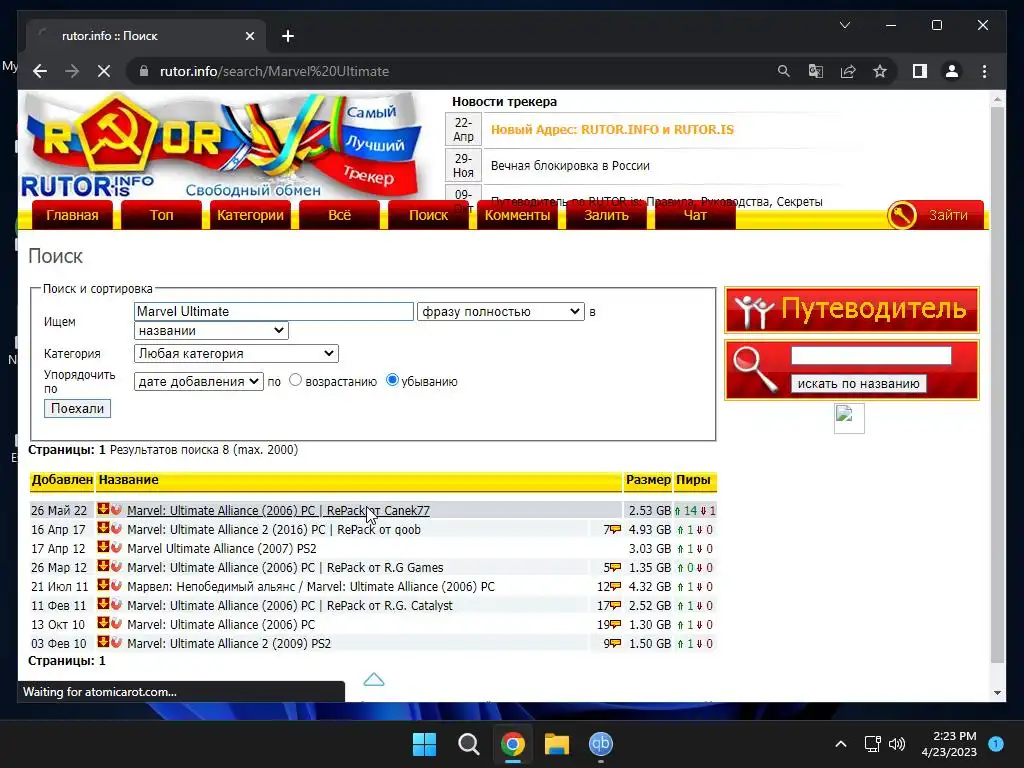Open the Главная menu tab
The width and height of the screenshot is (1024, 768).
pyautogui.click(x=72, y=216)
